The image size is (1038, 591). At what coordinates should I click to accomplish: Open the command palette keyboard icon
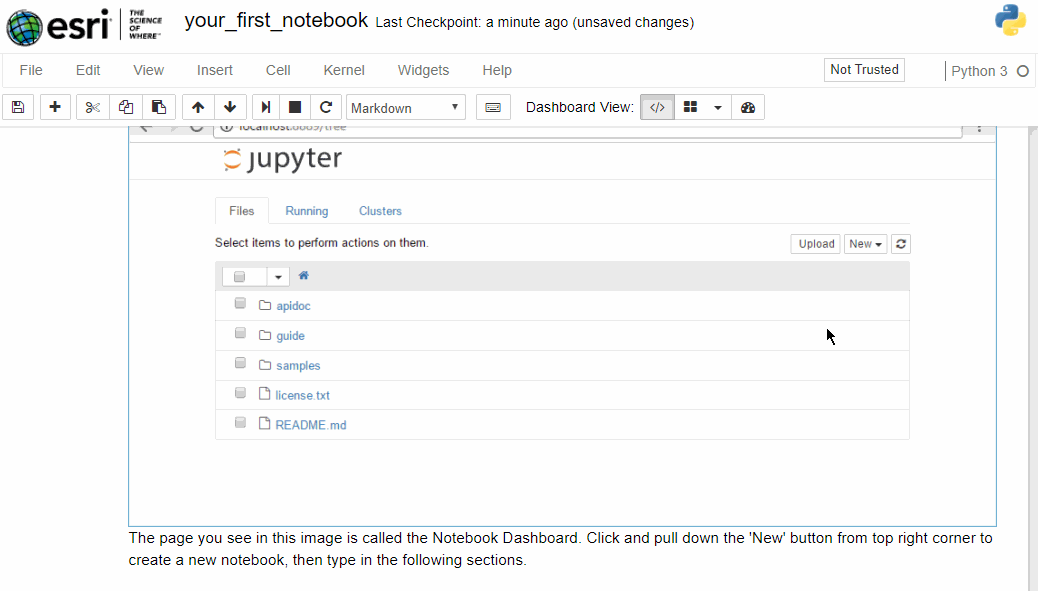coord(493,107)
